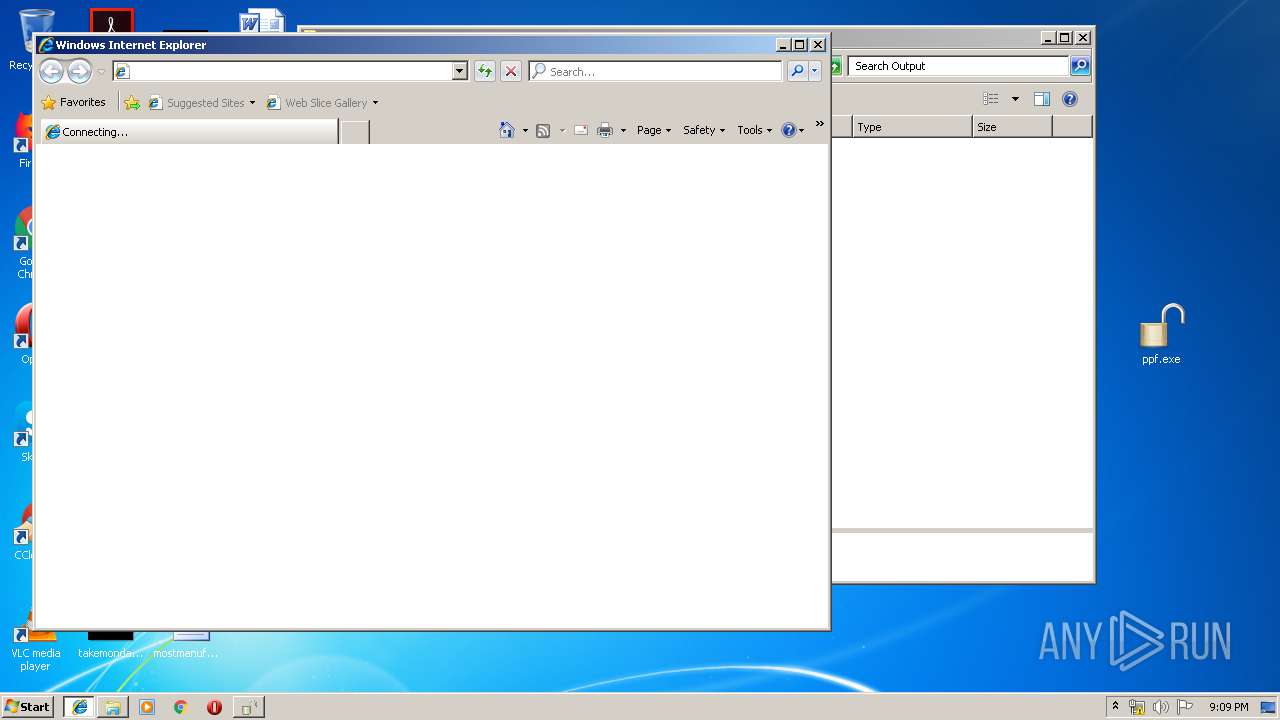The width and height of the screenshot is (1280, 720).
Task: Go to Home page icon
Action: pyautogui.click(x=507, y=130)
